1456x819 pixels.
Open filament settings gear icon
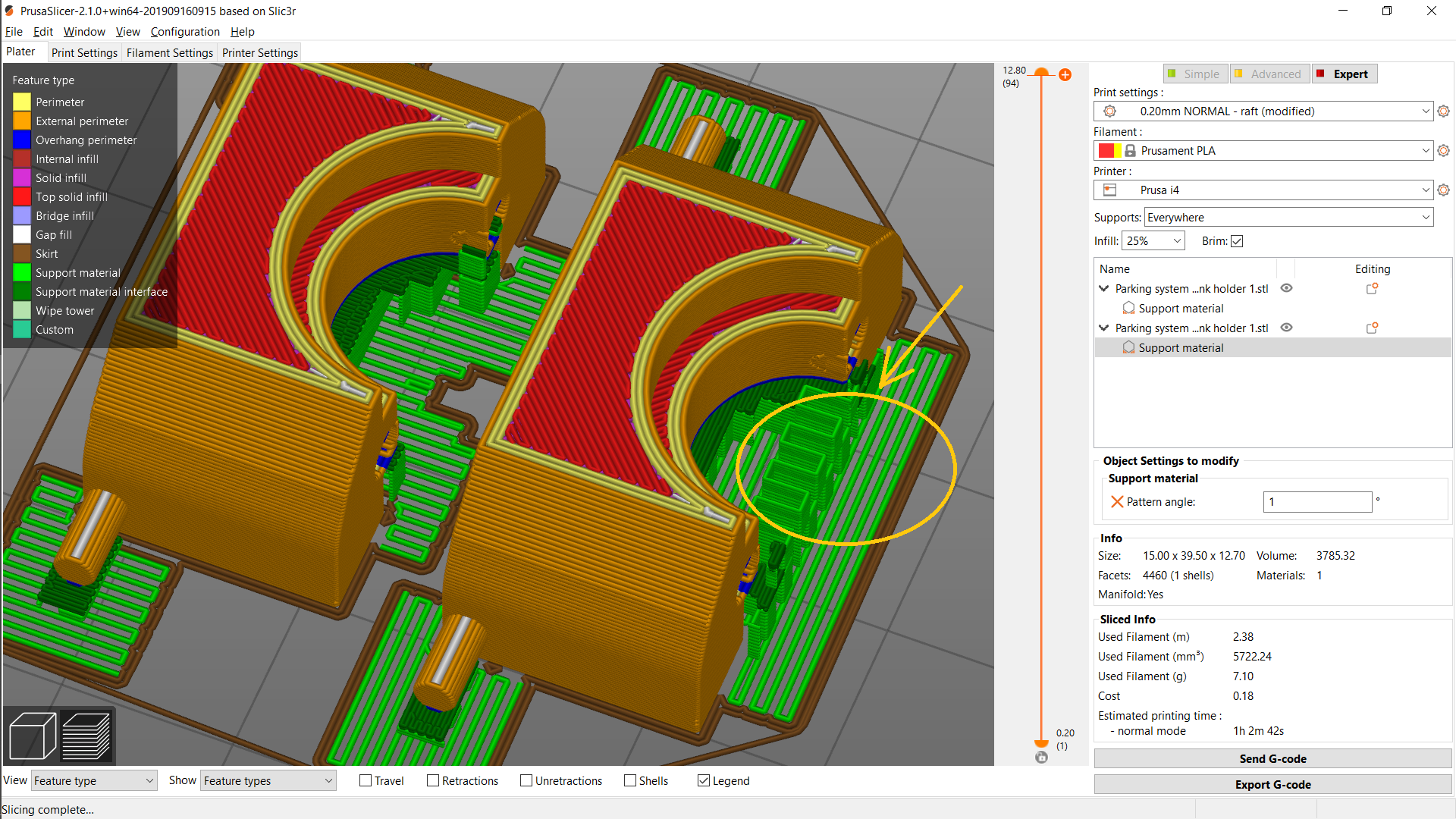1443,151
